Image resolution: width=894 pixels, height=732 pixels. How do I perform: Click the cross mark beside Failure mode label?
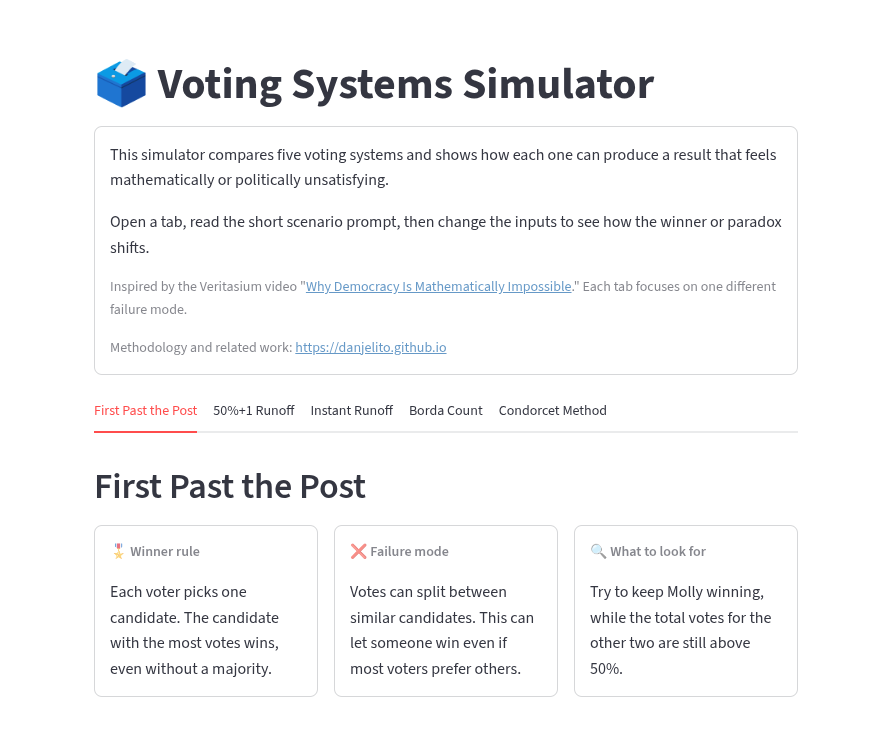click(x=358, y=550)
